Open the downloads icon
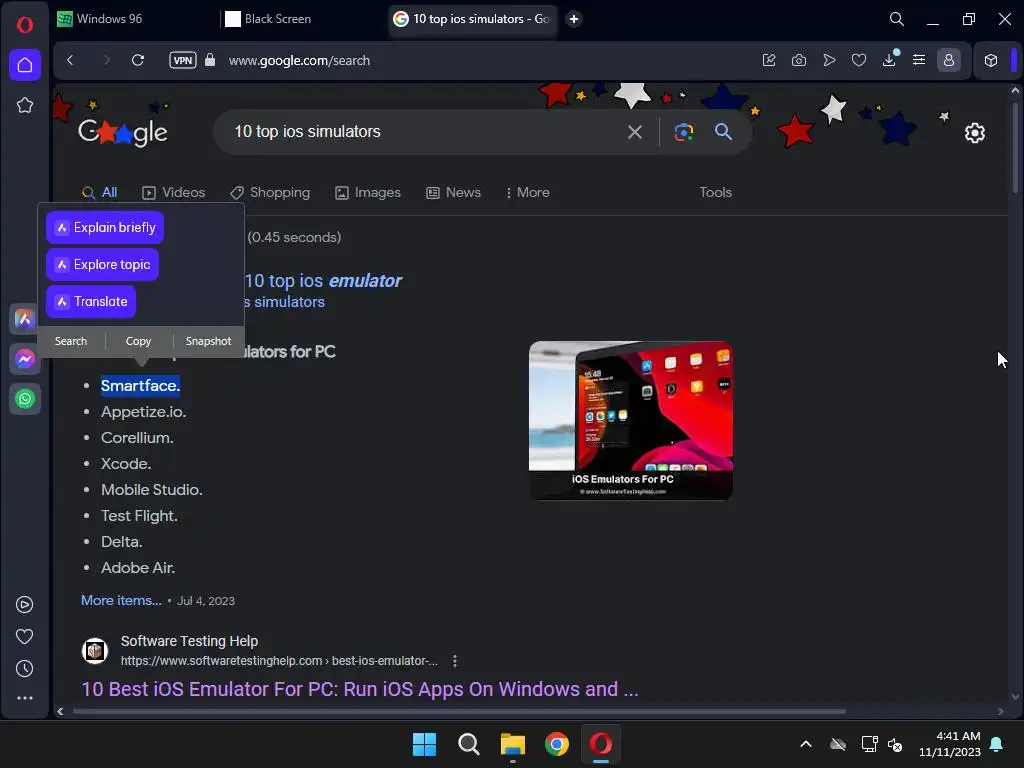1024x768 pixels. 889,60
